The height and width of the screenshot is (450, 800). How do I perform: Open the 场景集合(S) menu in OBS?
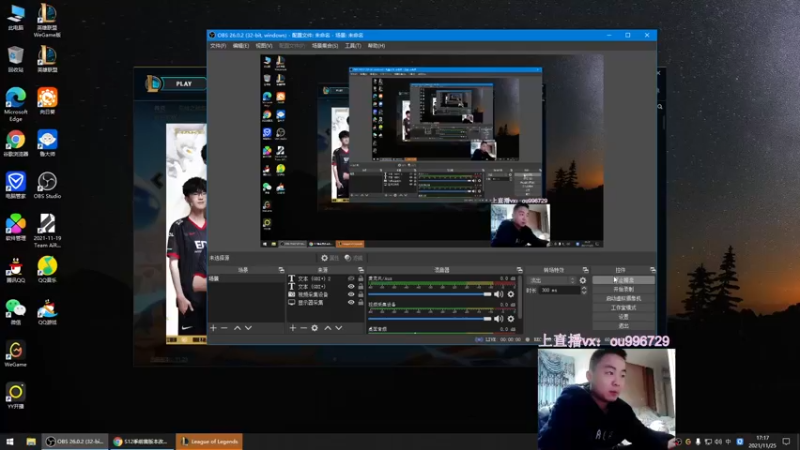click(325, 46)
